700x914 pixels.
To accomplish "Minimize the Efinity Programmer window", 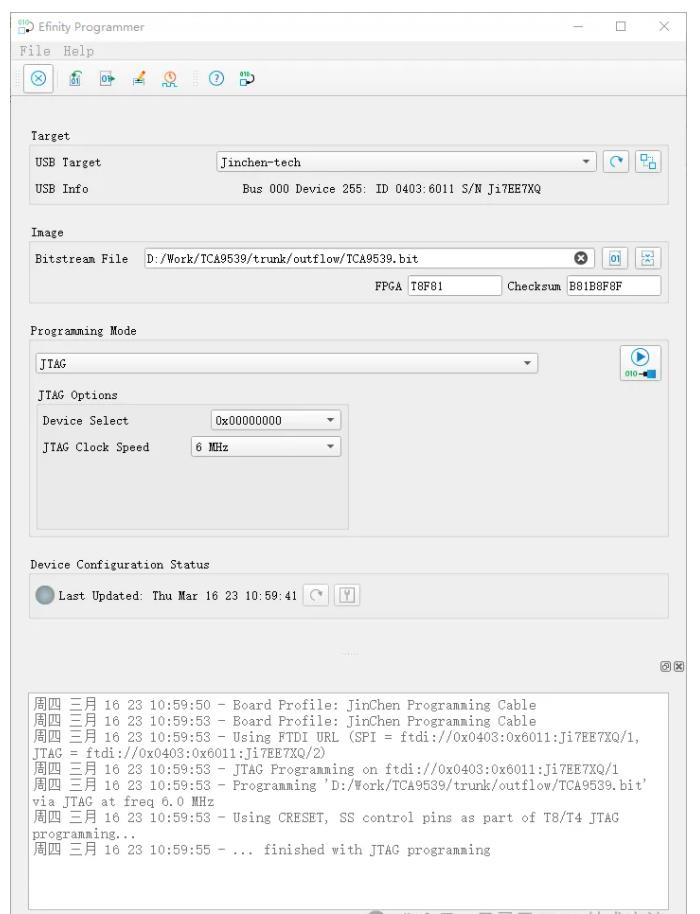I will click(x=578, y=26).
